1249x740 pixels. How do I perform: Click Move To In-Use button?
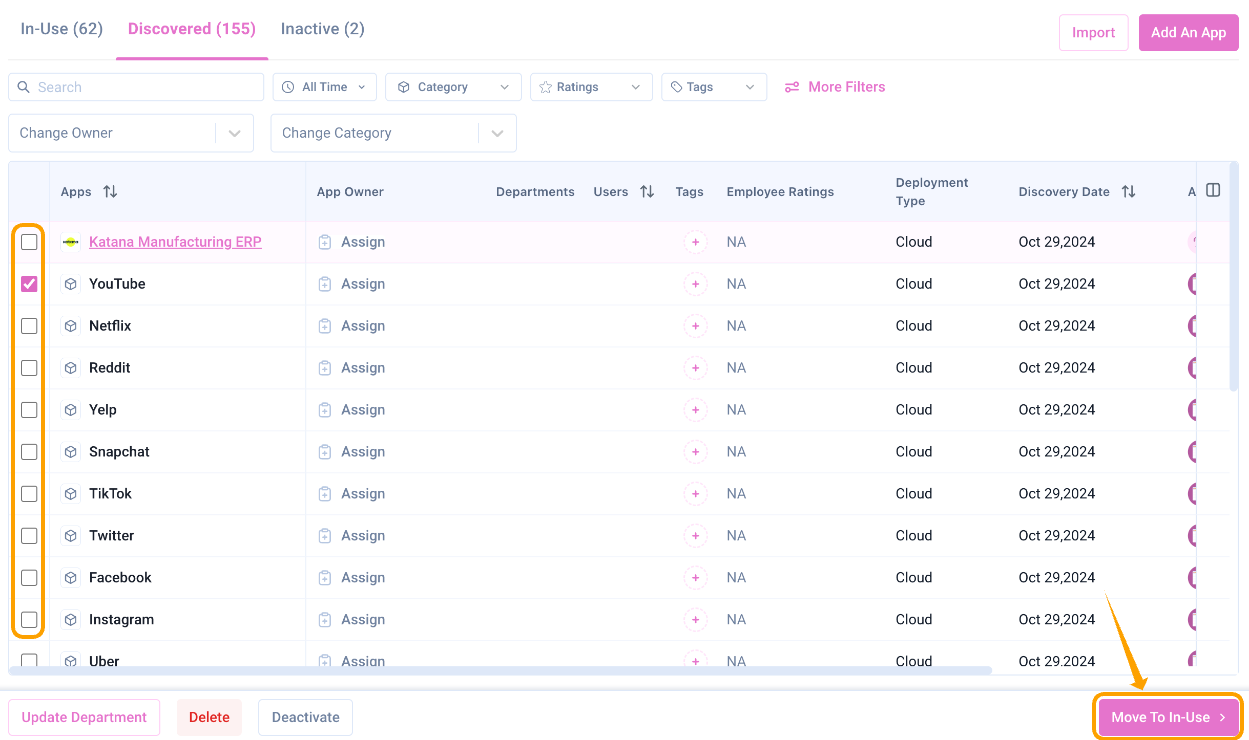[x=1169, y=717]
